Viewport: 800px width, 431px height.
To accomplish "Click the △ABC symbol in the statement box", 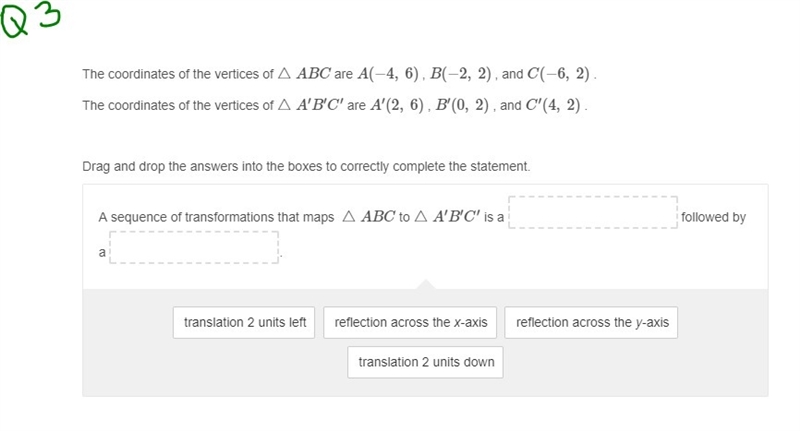I will click(369, 217).
